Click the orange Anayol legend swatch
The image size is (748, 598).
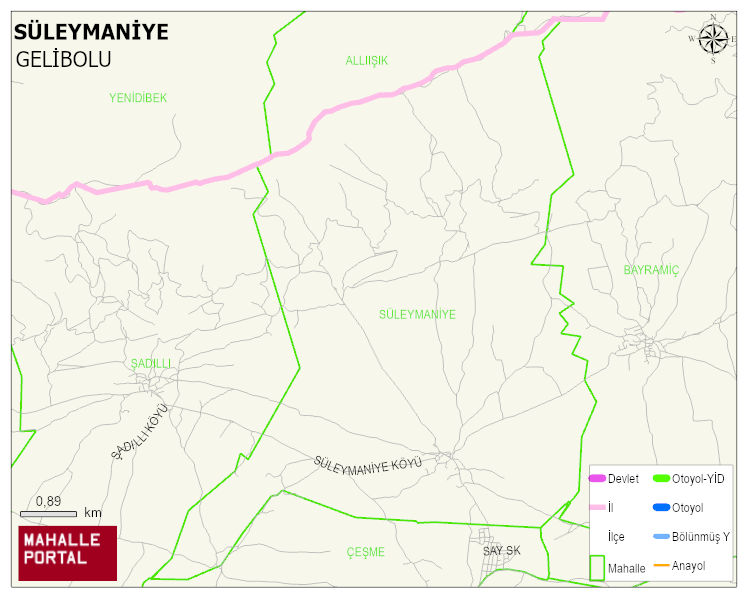point(660,566)
